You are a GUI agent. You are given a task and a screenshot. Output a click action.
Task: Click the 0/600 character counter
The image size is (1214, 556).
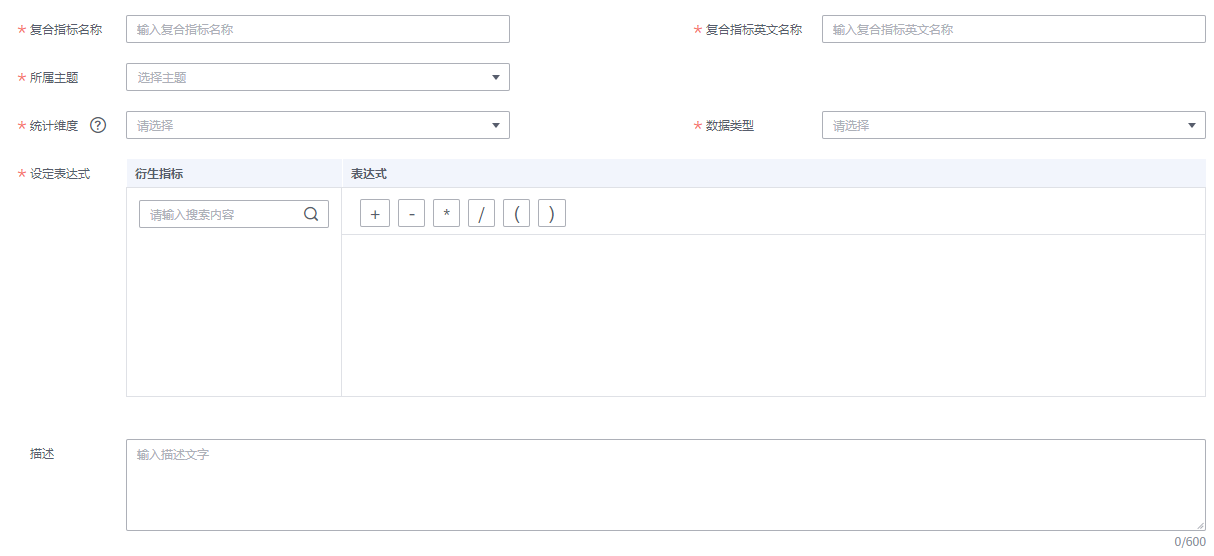coord(1189,542)
